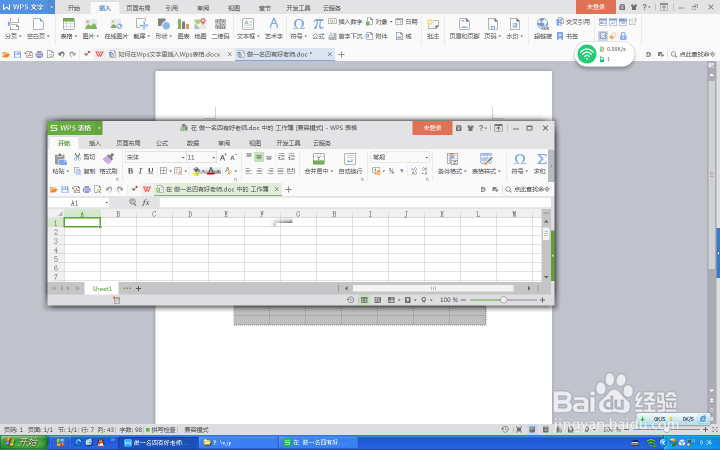Print from Writer quick access toolbar

pyautogui.click(x=39, y=54)
